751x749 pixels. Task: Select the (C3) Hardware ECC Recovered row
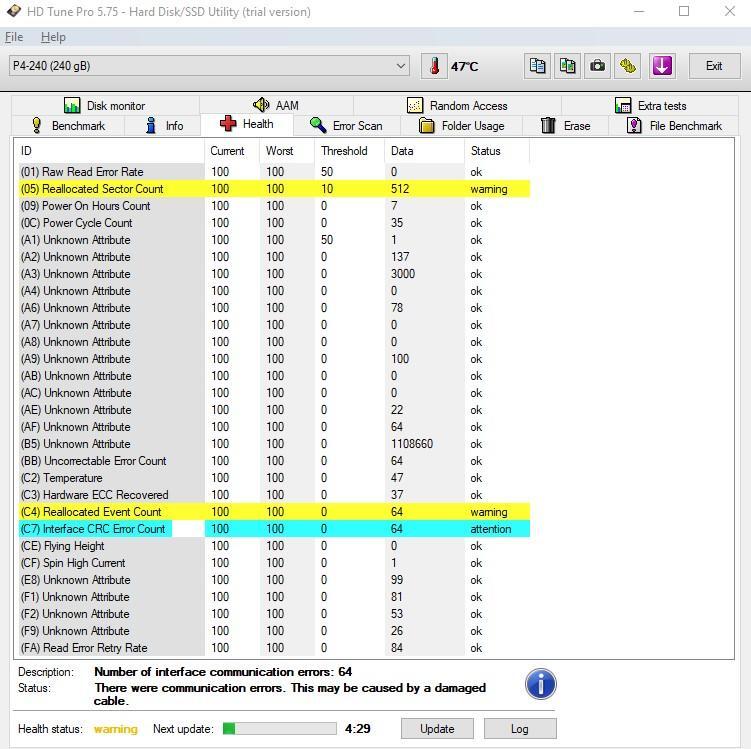coord(274,495)
